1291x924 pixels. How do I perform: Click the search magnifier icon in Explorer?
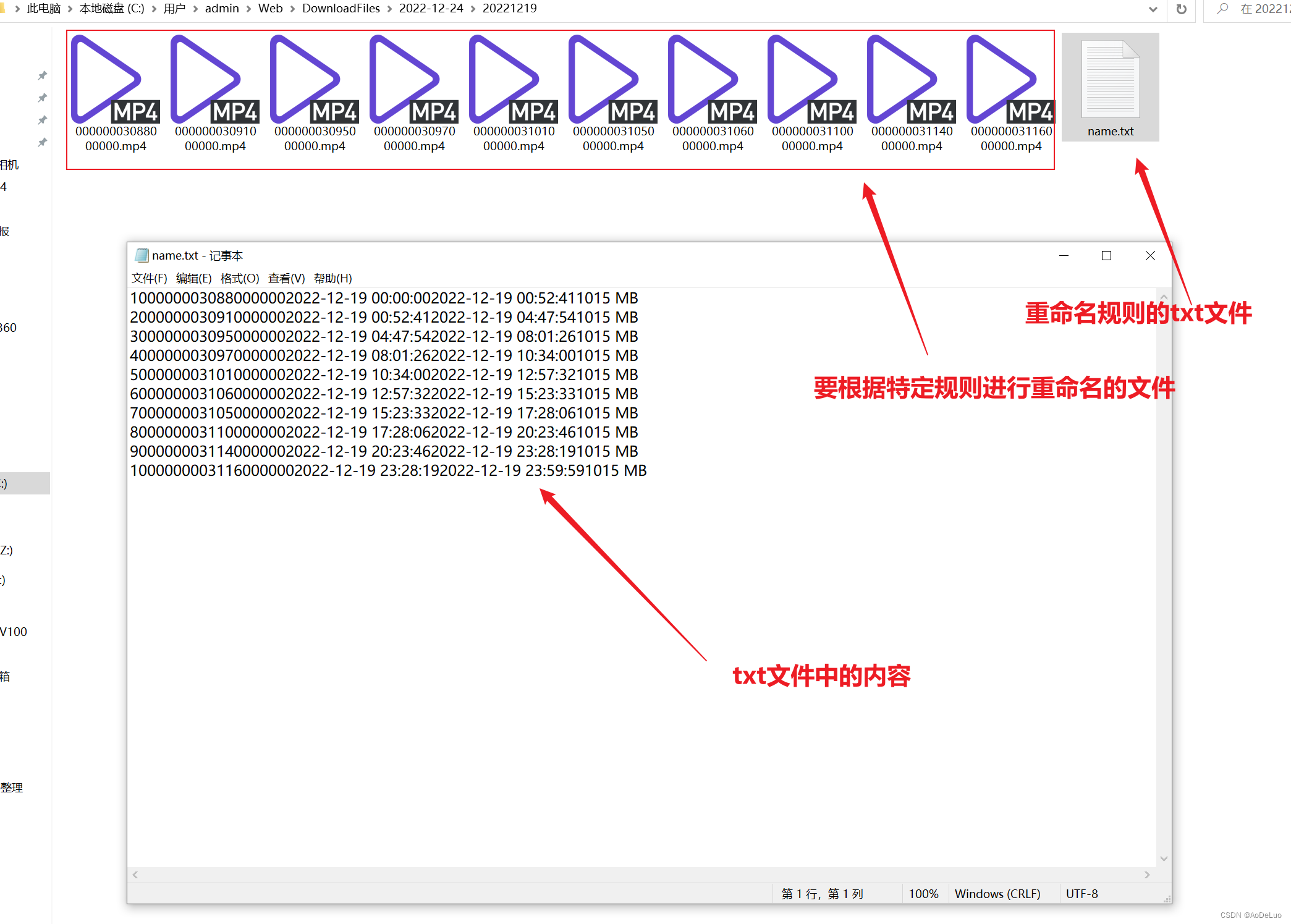(1222, 9)
